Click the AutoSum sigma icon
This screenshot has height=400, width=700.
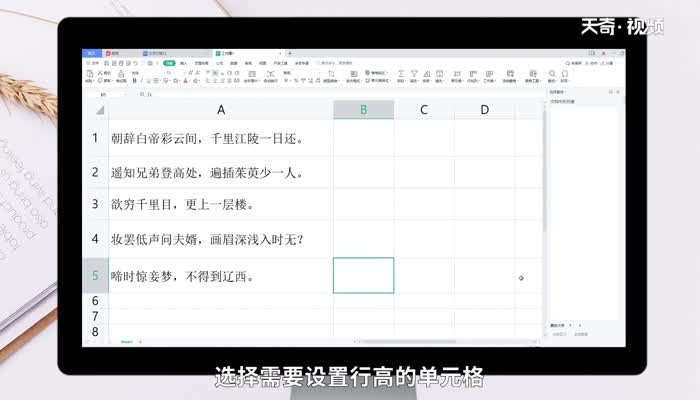[x=401, y=74]
